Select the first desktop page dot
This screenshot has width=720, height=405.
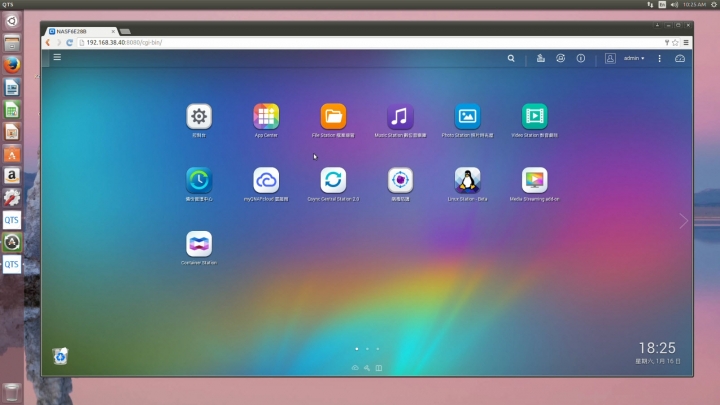357,349
